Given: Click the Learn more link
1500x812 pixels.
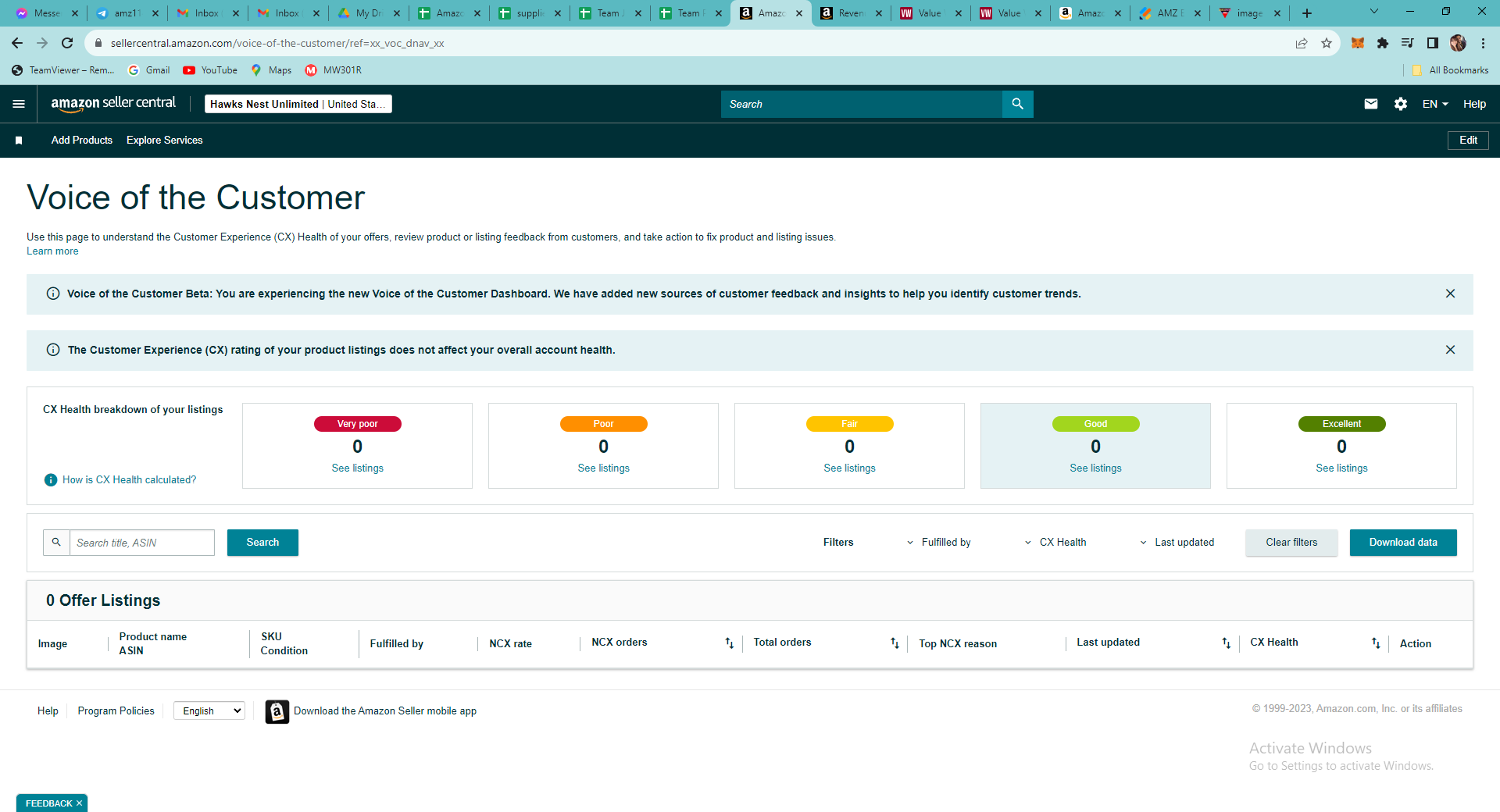Looking at the screenshot, I should tap(52, 251).
